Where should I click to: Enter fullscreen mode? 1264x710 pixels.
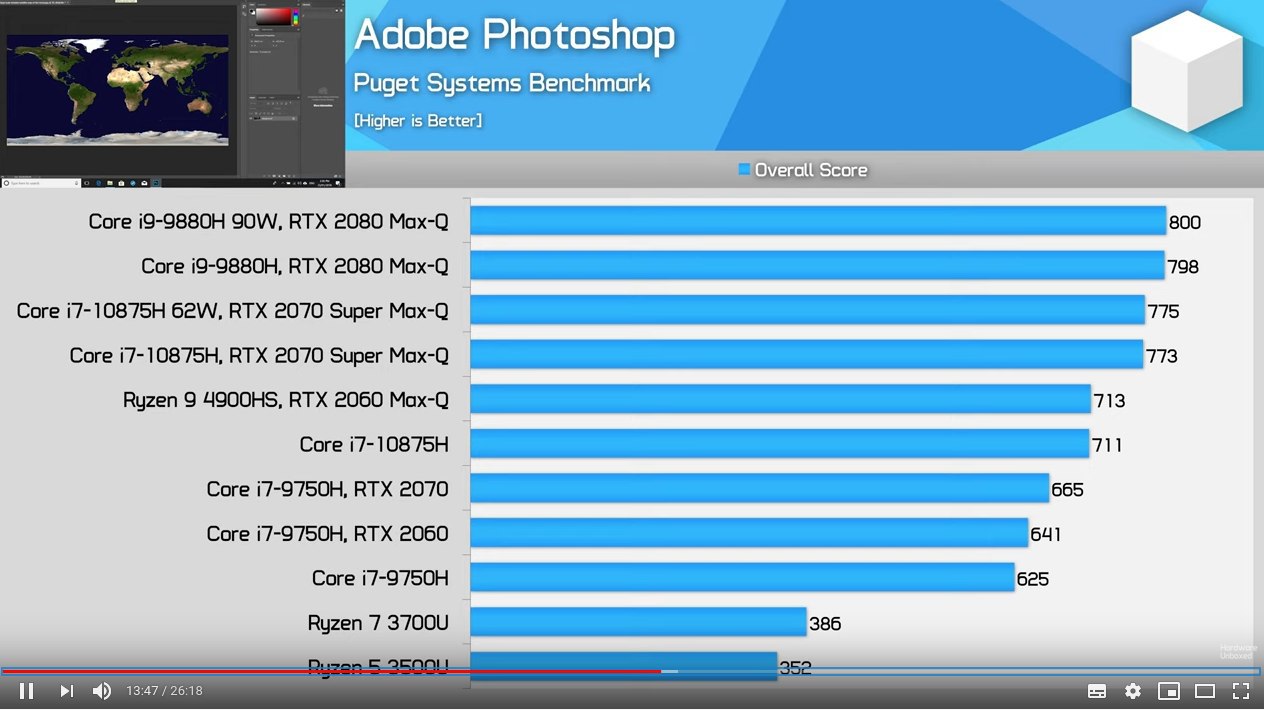pos(1241,691)
